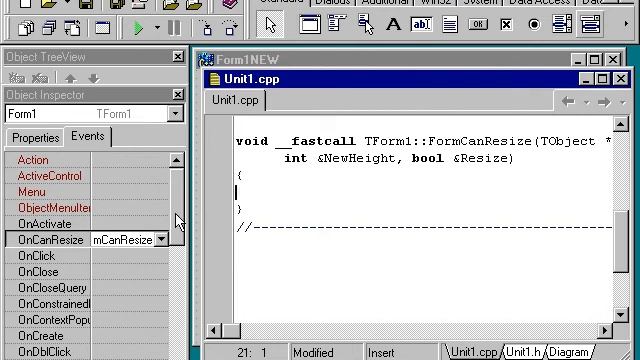The image size is (640, 360).
Task: Select the OnCreate event row
Action: [87, 336]
